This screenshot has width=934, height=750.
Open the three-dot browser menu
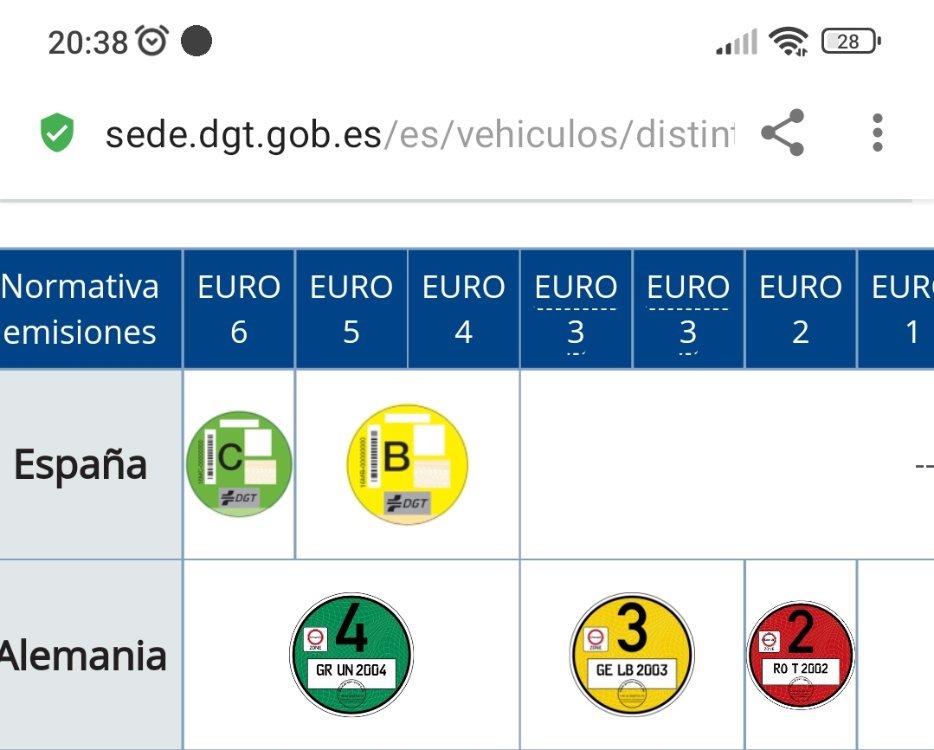click(x=877, y=133)
